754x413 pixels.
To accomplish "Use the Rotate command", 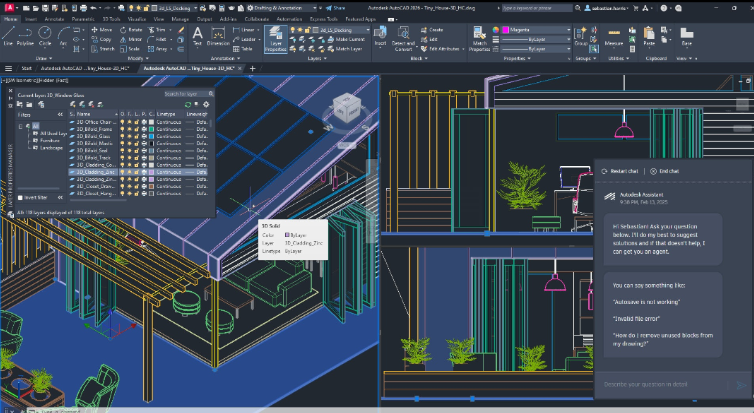I will pyautogui.click(x=131, y=30).
